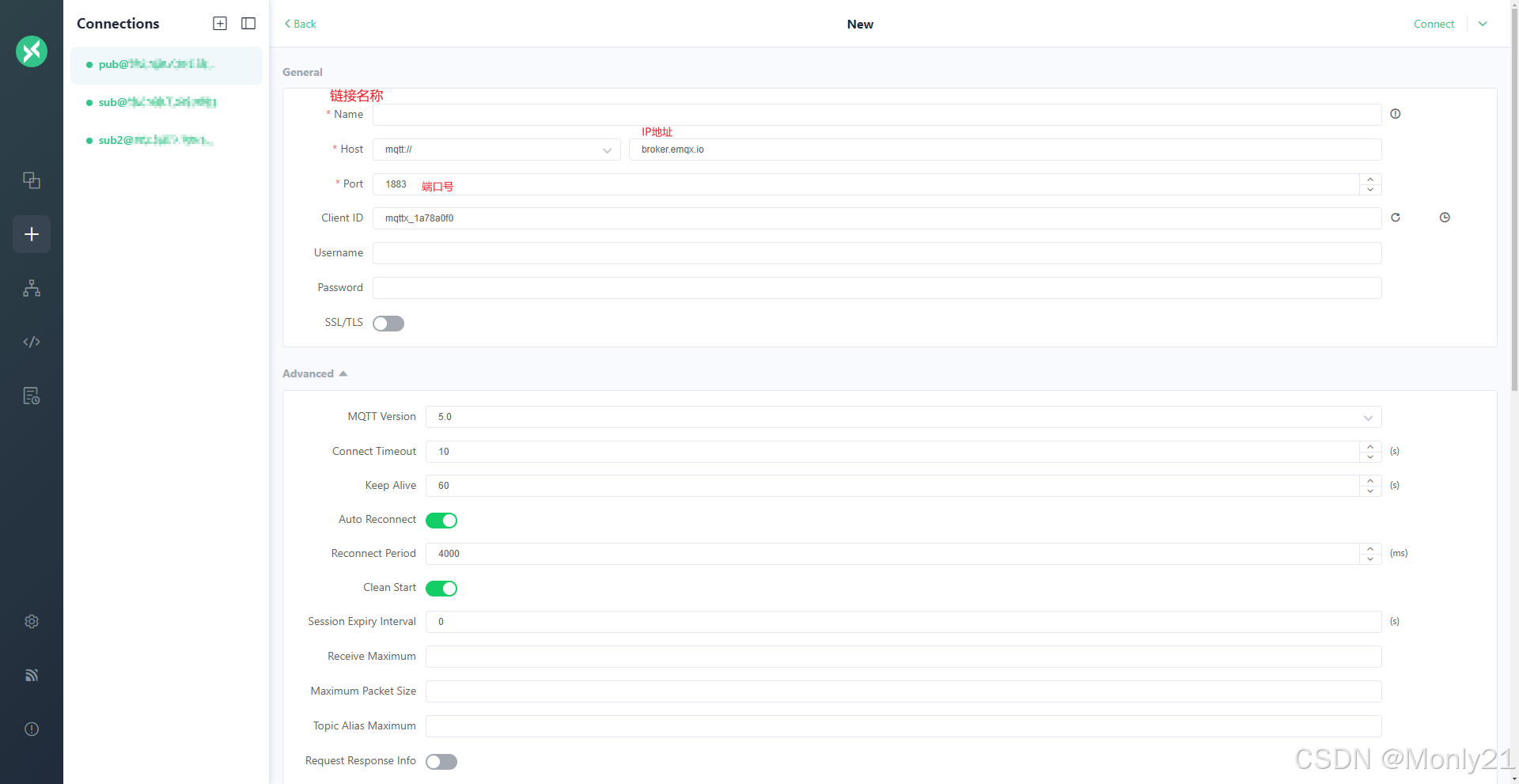1519x784 pixels.
Task: Click the Connect button
Action: (1434, 24)
